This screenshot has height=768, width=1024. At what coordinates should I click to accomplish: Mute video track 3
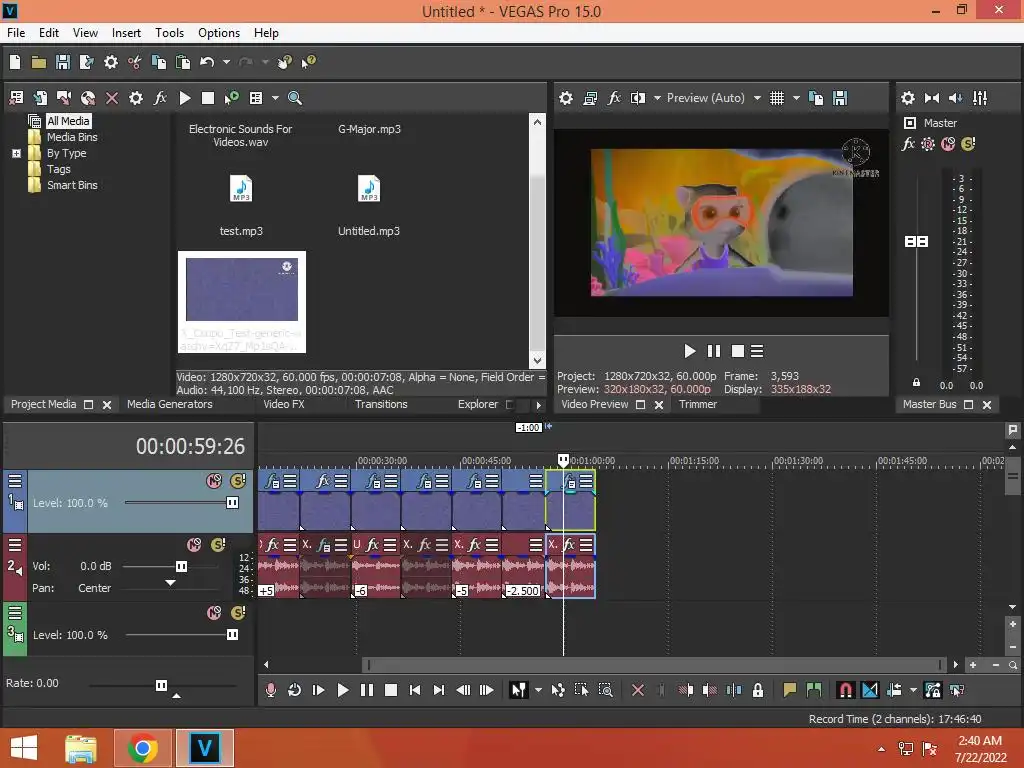point(214,613)
